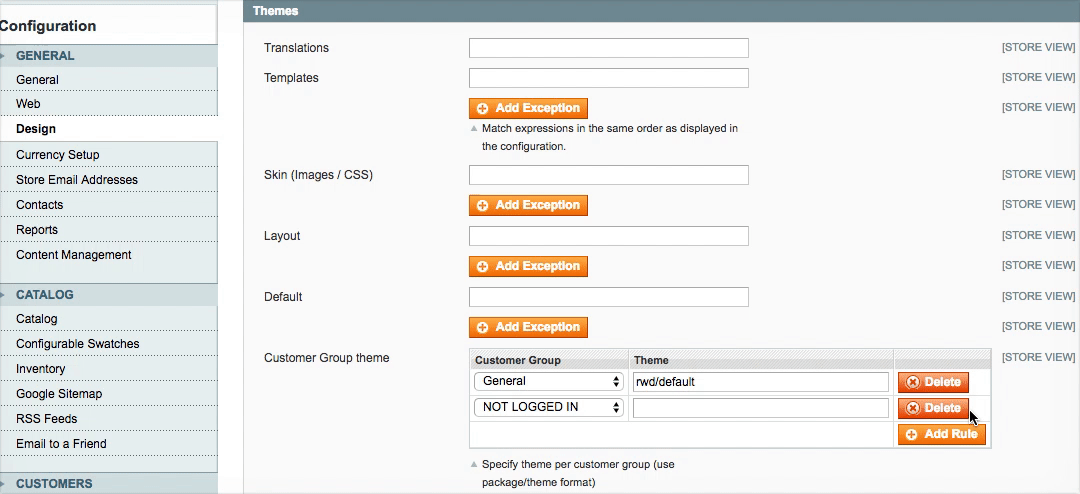
Task: Click the rwd/default theme input field
Action: (x=761, y=382)
